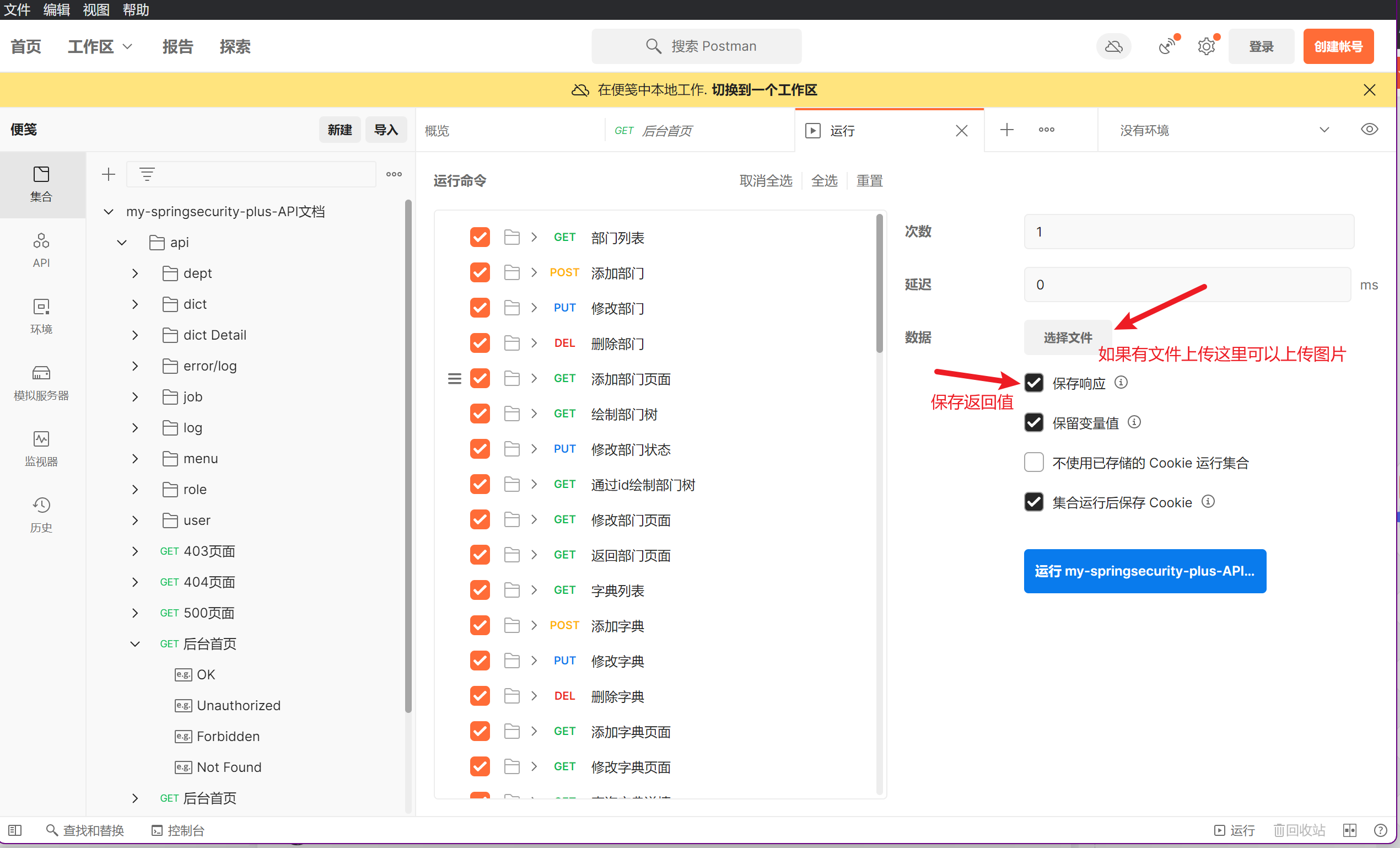The image size is (1400, 848).
Task: Open the 历史 history sidebar icon
Action: tap(41, 514)
